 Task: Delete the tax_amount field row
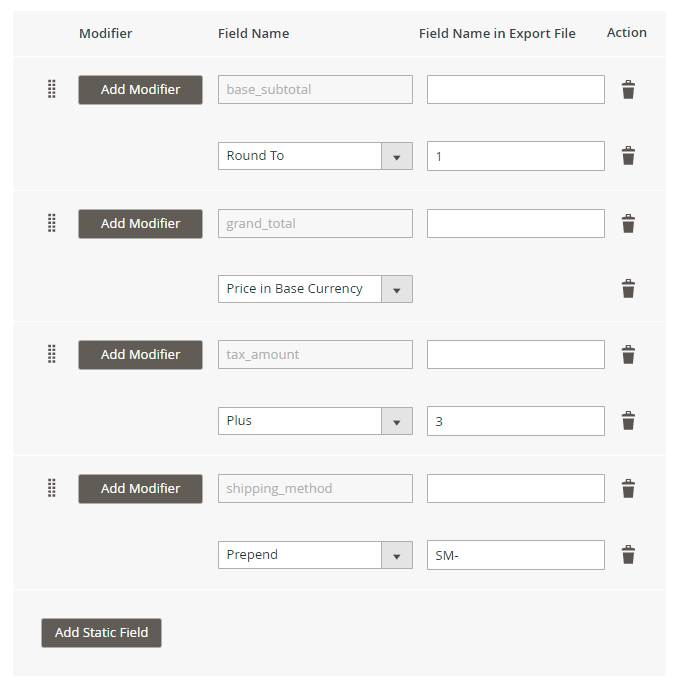tap(628, 355)
